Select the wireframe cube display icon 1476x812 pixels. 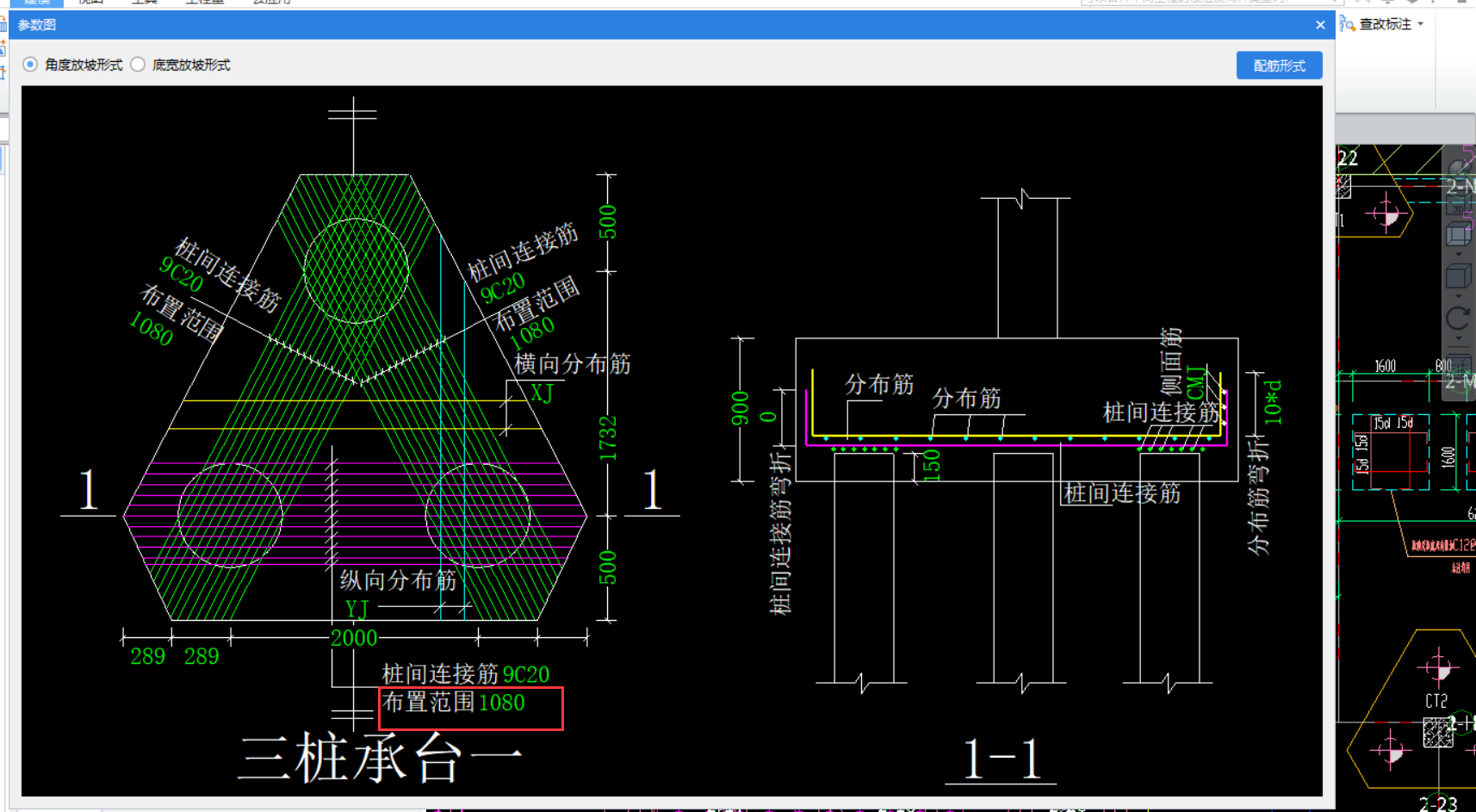(1458, 234)
